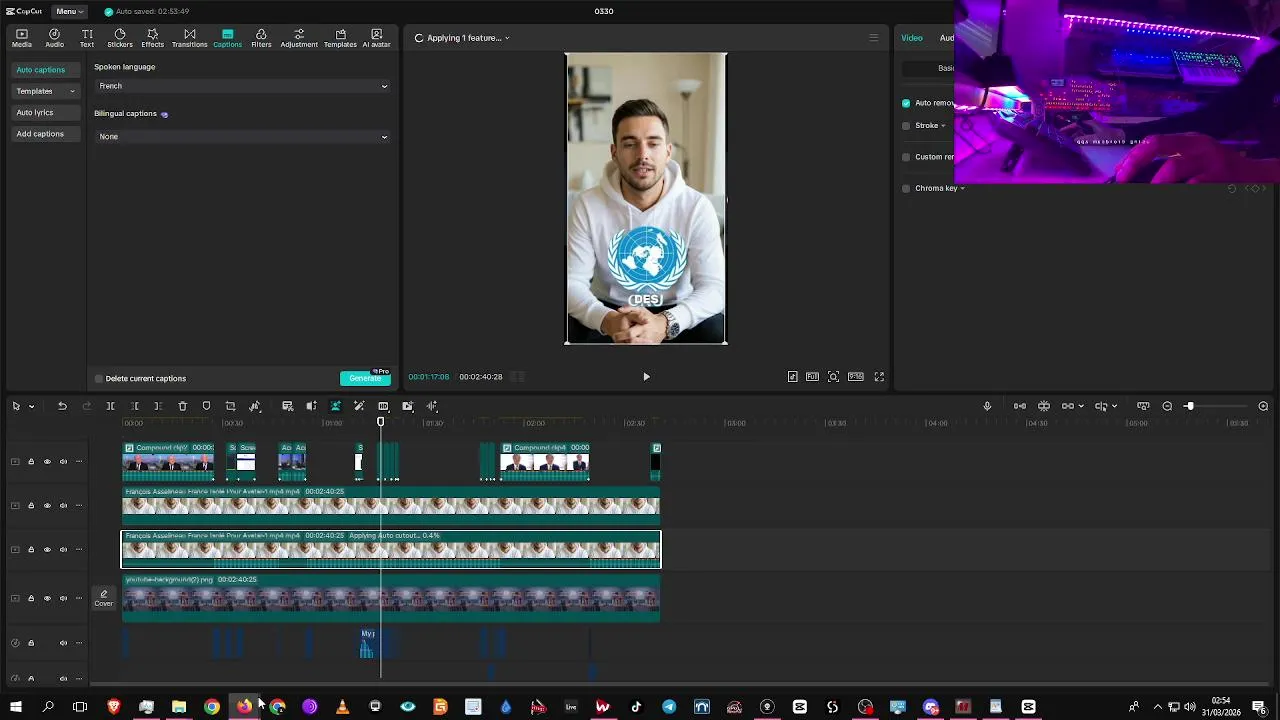This screenshot has height=720, width=1280.
Task: Open VLC media player from taskbar
Action: point(342,707)
